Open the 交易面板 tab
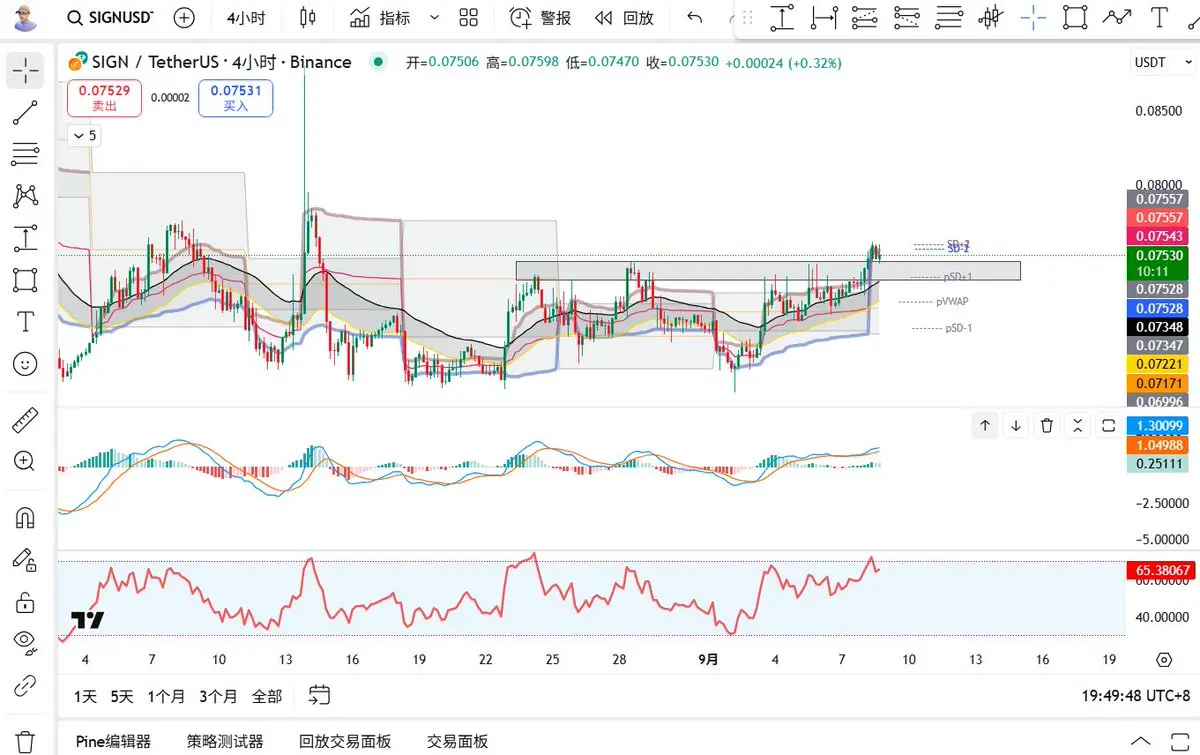The height and width of the screenshot is (755, 1200). point(457,741)
